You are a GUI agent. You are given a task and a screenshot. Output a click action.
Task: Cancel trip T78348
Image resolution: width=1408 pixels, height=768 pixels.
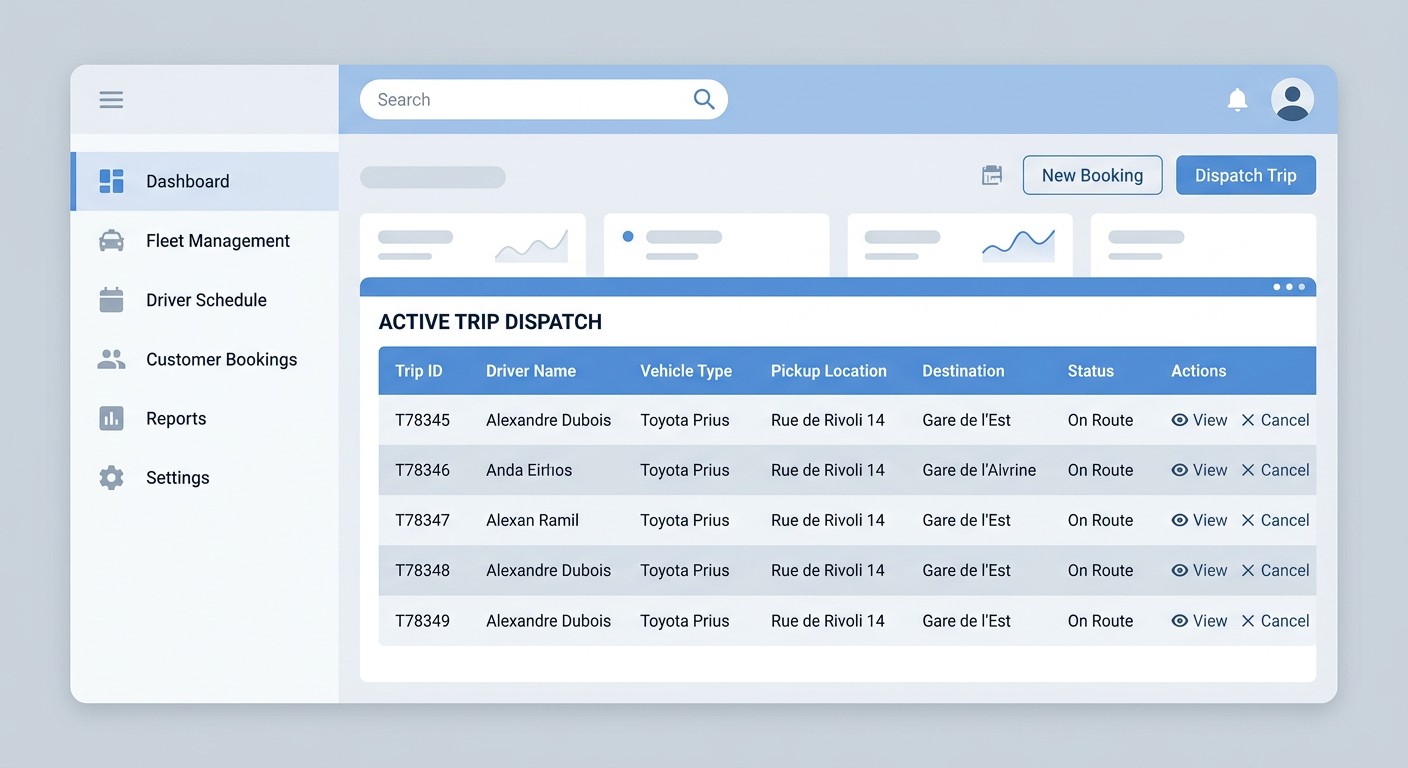(x=1275, y=570)
